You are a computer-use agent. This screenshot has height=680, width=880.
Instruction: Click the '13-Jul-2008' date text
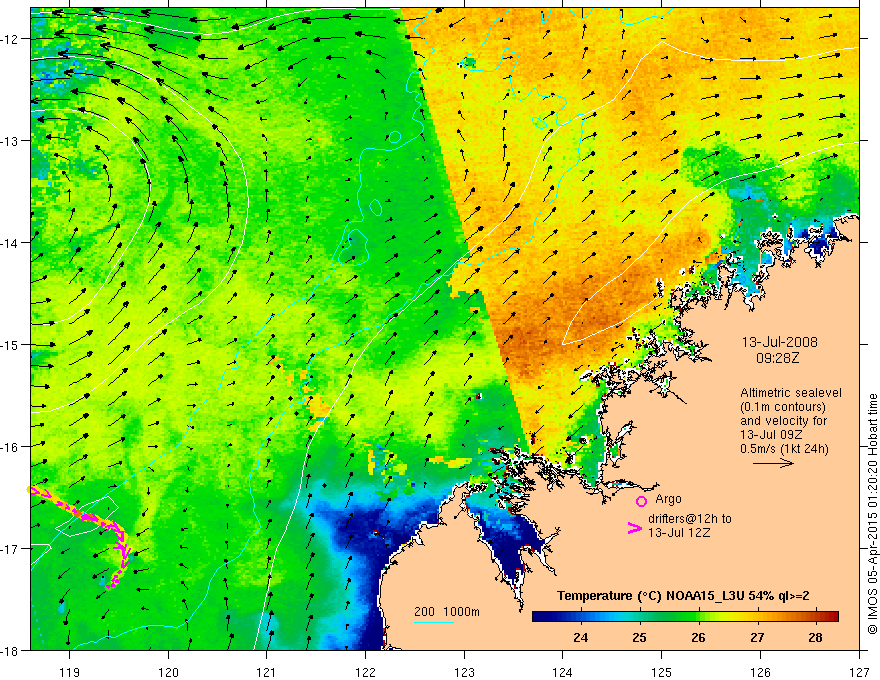(780, 342)
